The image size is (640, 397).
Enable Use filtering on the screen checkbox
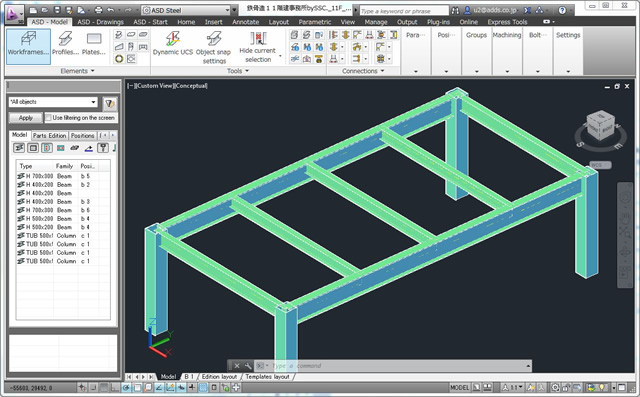pyautogui.click(x=48, y=118)
